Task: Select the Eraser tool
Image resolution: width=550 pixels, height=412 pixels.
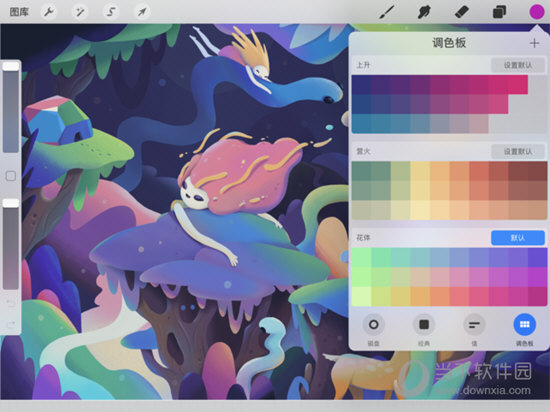Action: [462, 12]
